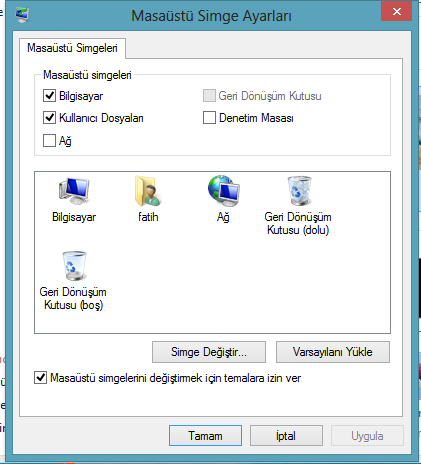Uncheck the Bilgisayar checkbox
The width and height of the screenshot is (421, 464).
[x=49, y=96]
